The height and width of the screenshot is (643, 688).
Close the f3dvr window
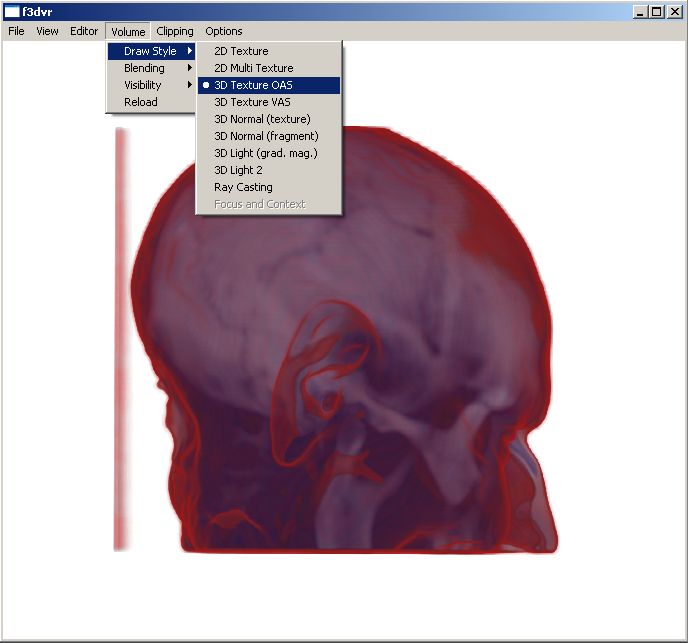(674, 12)
